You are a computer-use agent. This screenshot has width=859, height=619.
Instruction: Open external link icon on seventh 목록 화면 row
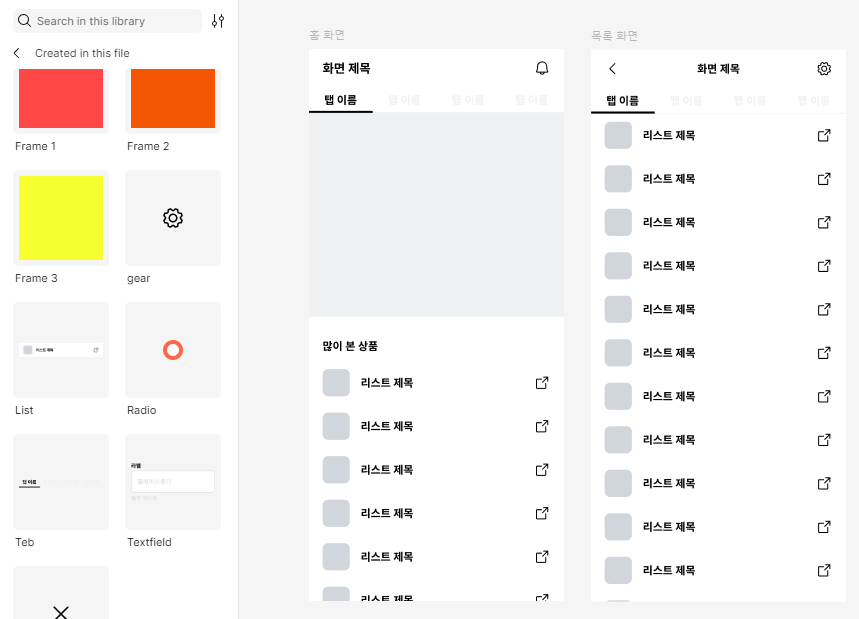(824, 397)
